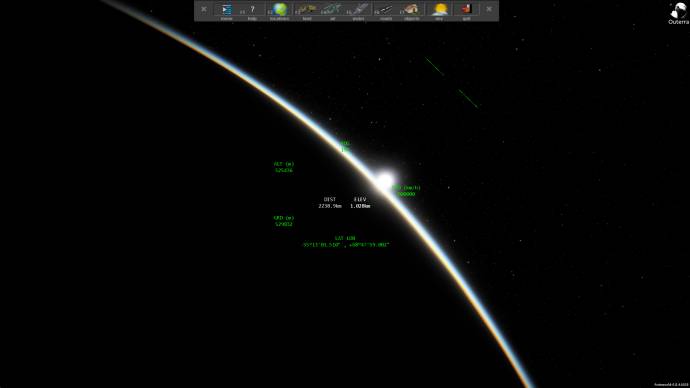
Task: Open the objects house icon
Action: click(411, 10)
